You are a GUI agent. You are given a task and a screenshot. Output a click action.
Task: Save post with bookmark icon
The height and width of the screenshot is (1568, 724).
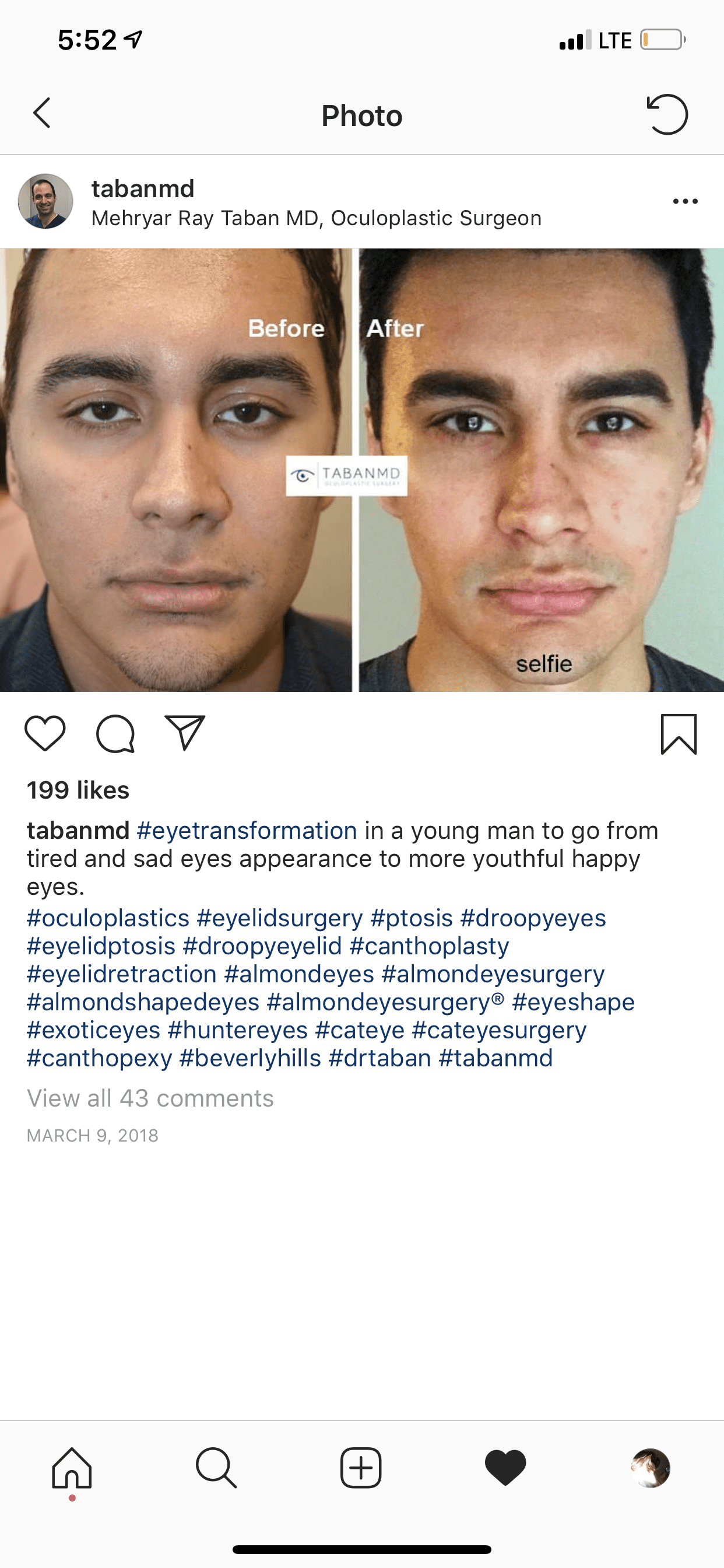pyautogui.click(x=679, y=734)
